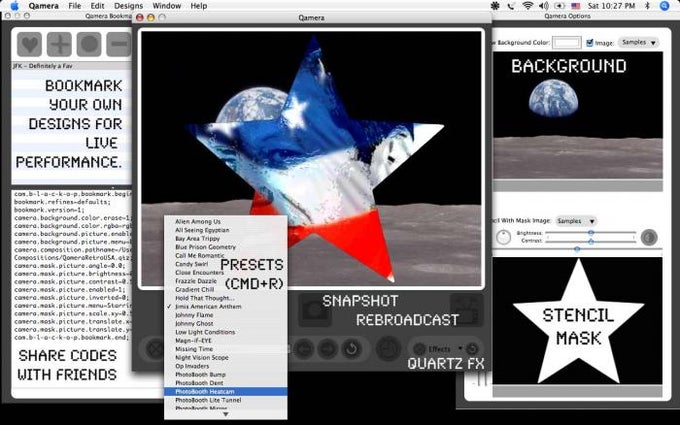Screen dimensions: 680x425
Task: Click the menu bar clock 'Sat 10:27 PM'
Action: pos(611,6)
